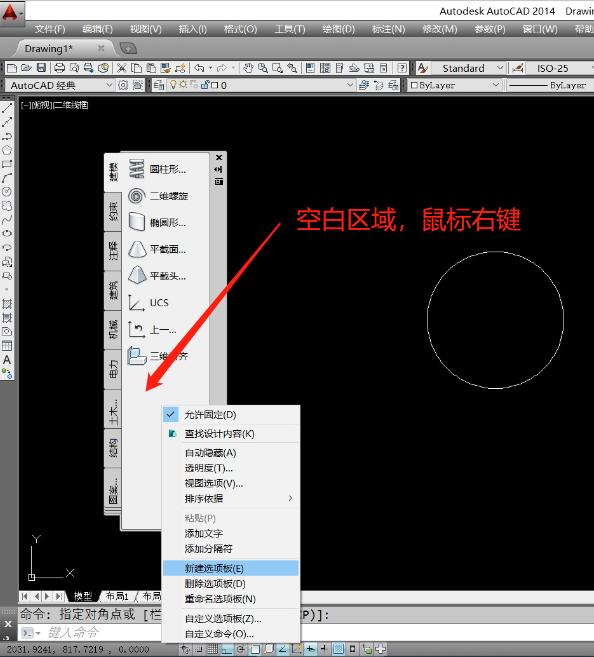Screen dimensions: 594x657
Task: Select the Multiline Text 'A' tool
Action: tap(7, 360)
